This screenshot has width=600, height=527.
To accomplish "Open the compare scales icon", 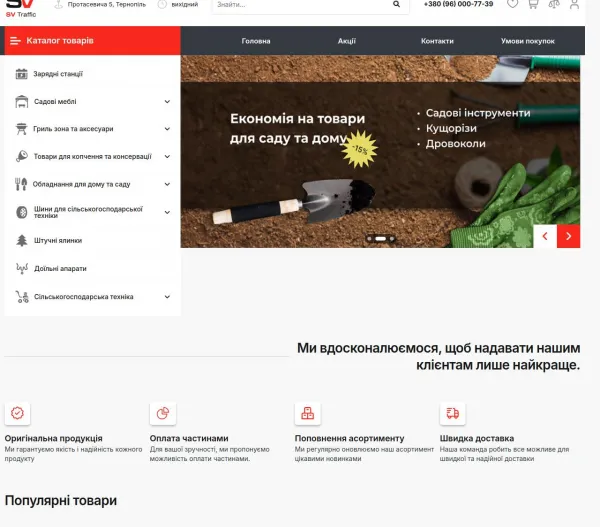I will [x=554, y=4].
